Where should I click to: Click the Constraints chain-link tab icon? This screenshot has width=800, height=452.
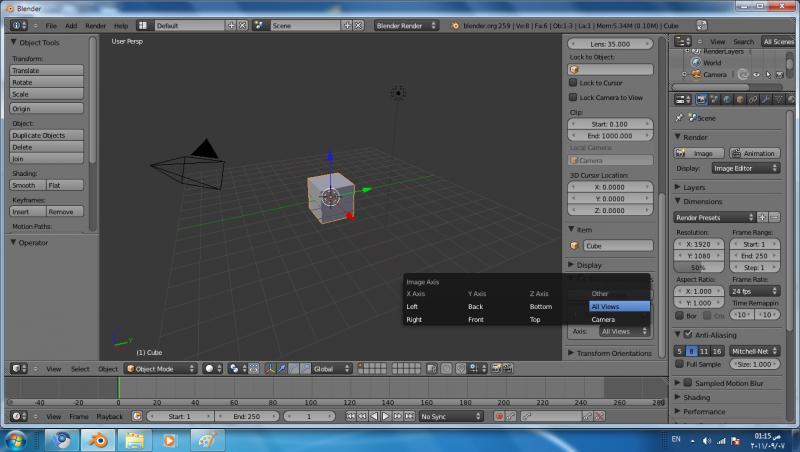pos(753,99)
